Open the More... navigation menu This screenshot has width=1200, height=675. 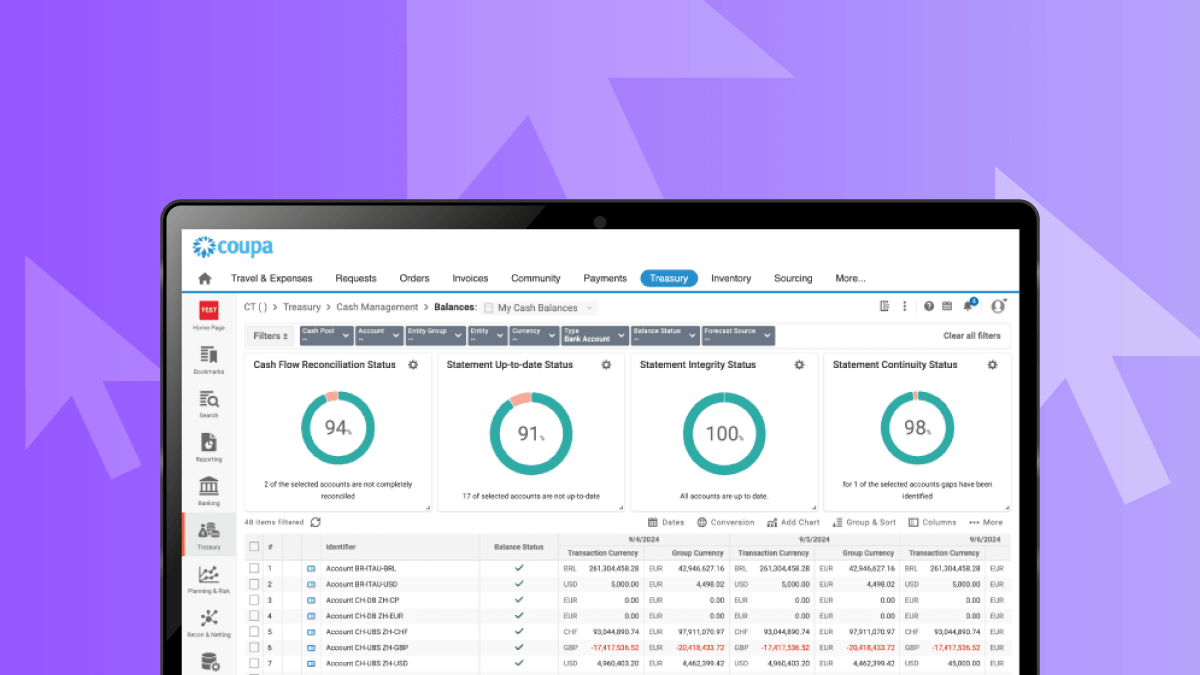pos(850,279)
